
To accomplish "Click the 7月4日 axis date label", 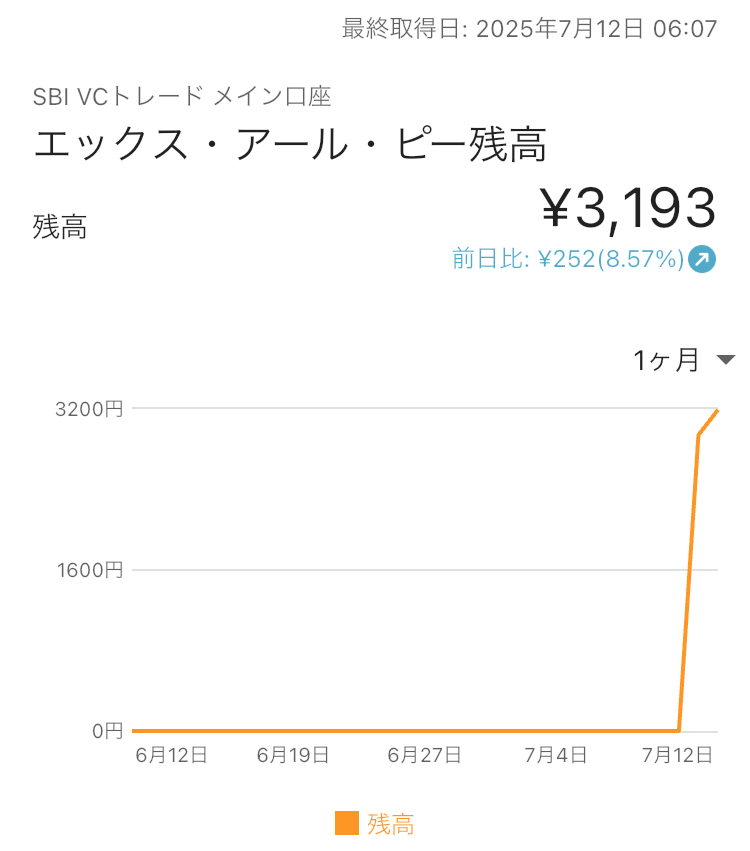I will pyautogui.click(x=555, y=755).
